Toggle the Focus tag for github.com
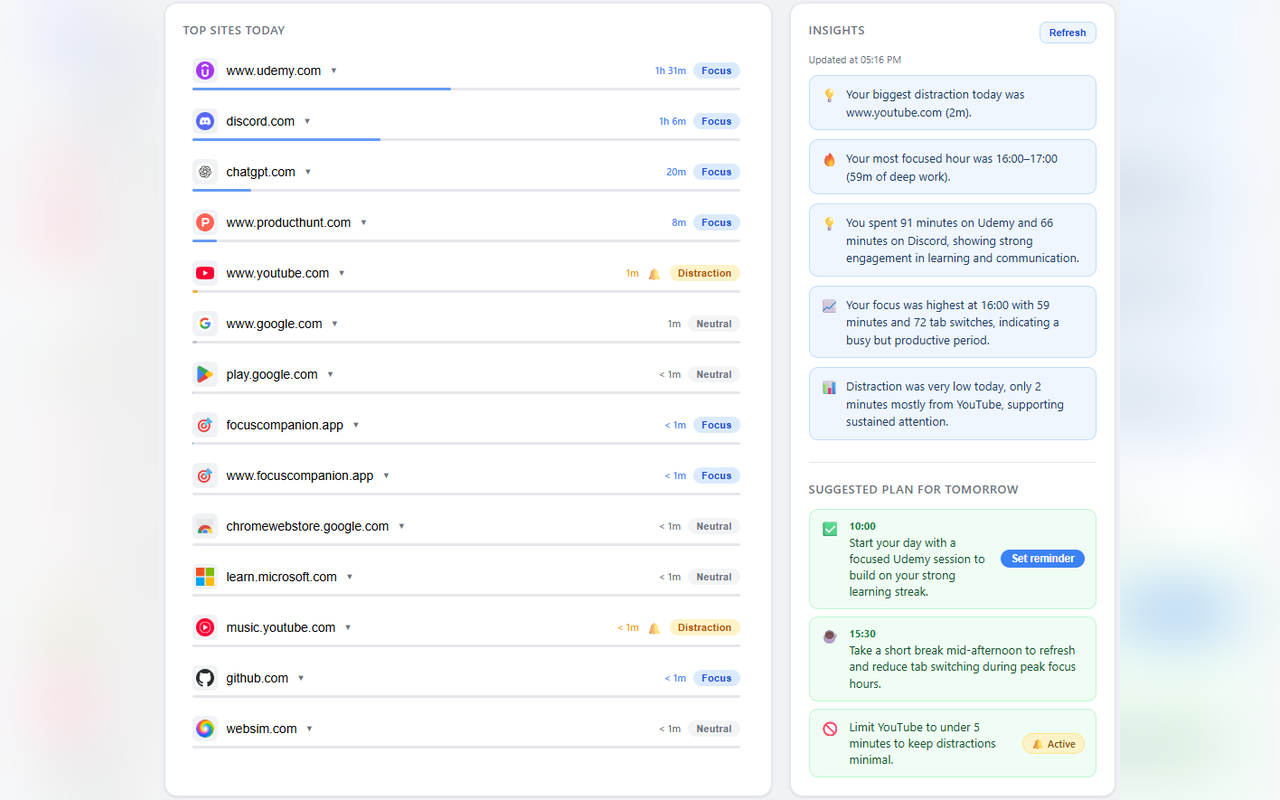1280x800 pixels. pos(716,678)
